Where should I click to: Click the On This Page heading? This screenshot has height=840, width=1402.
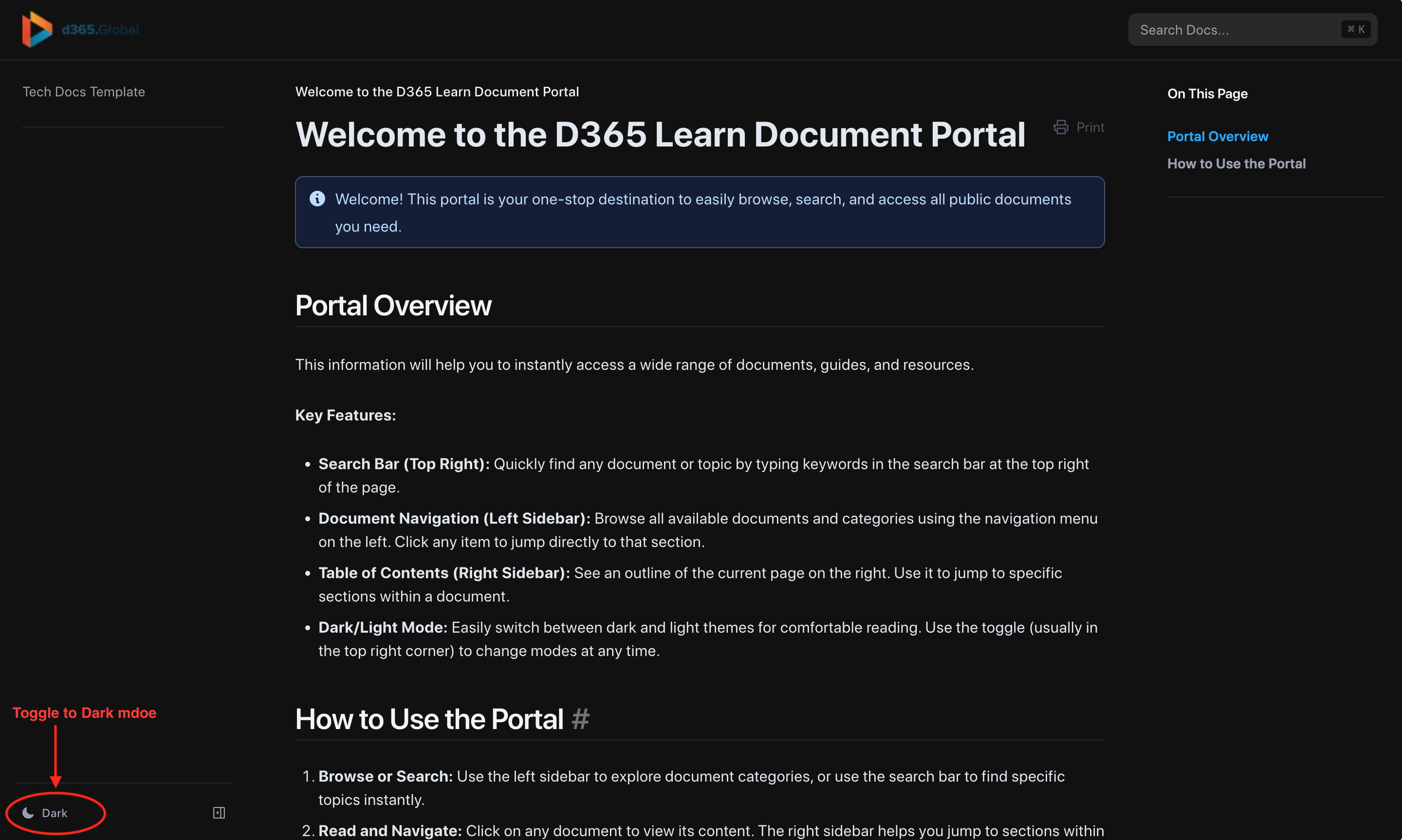coord(1207,94)
